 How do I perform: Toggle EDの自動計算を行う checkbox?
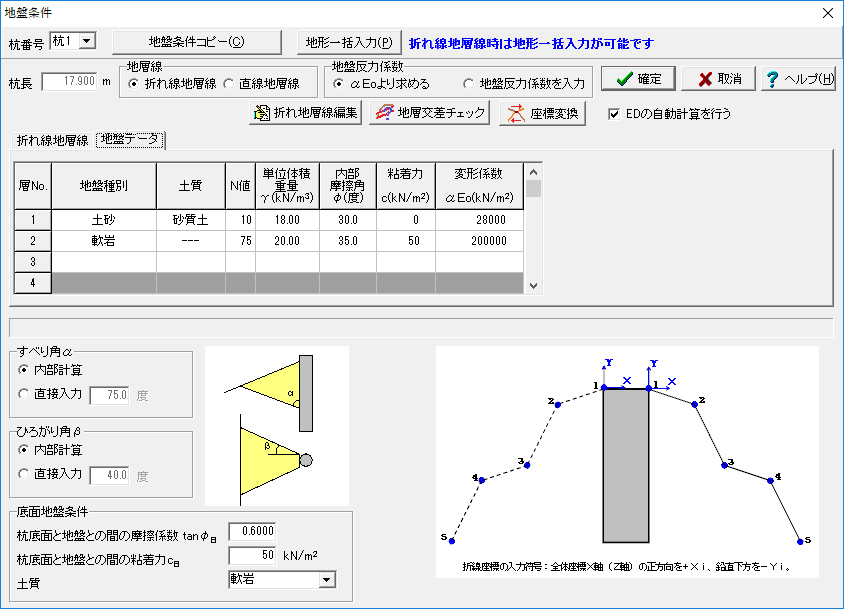pos(614,114)
